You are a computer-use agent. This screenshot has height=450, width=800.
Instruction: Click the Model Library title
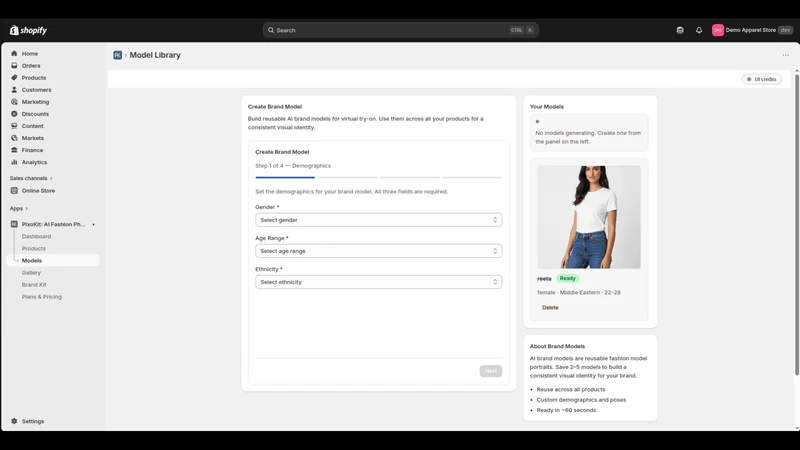[155, 55]
